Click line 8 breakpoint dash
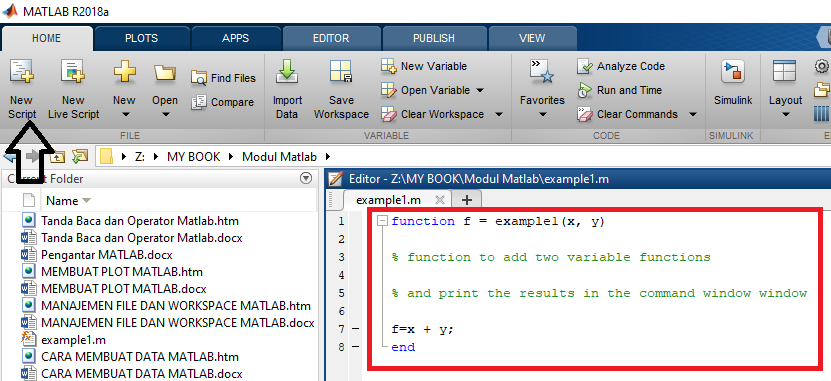Viewport: 831px width, 381px height. click(x=355, y=347)
